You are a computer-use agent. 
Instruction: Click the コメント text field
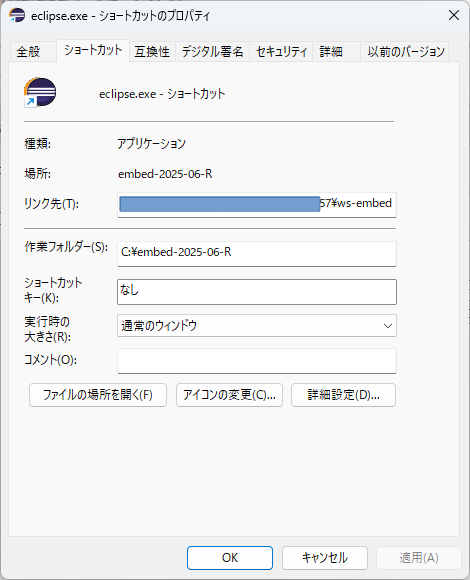[257, 361]
